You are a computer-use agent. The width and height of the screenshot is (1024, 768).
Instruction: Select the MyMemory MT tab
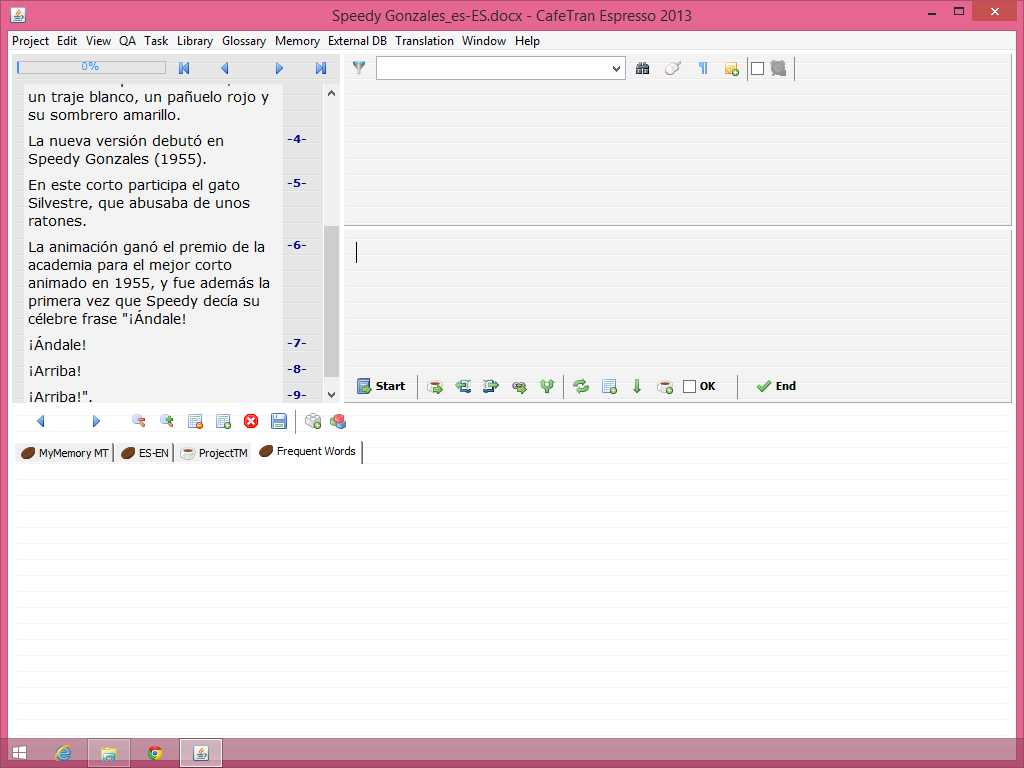(x=65, y=453)
